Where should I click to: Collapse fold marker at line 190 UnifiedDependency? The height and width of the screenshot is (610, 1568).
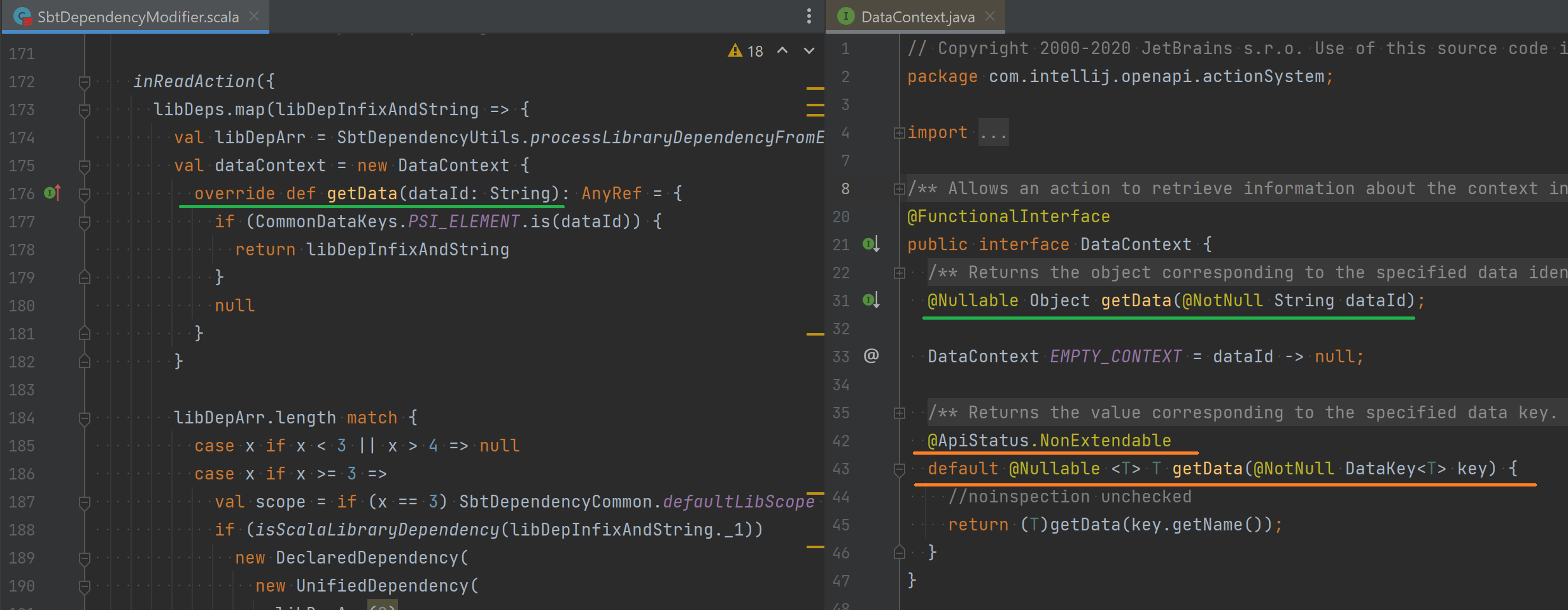[84, 586]
